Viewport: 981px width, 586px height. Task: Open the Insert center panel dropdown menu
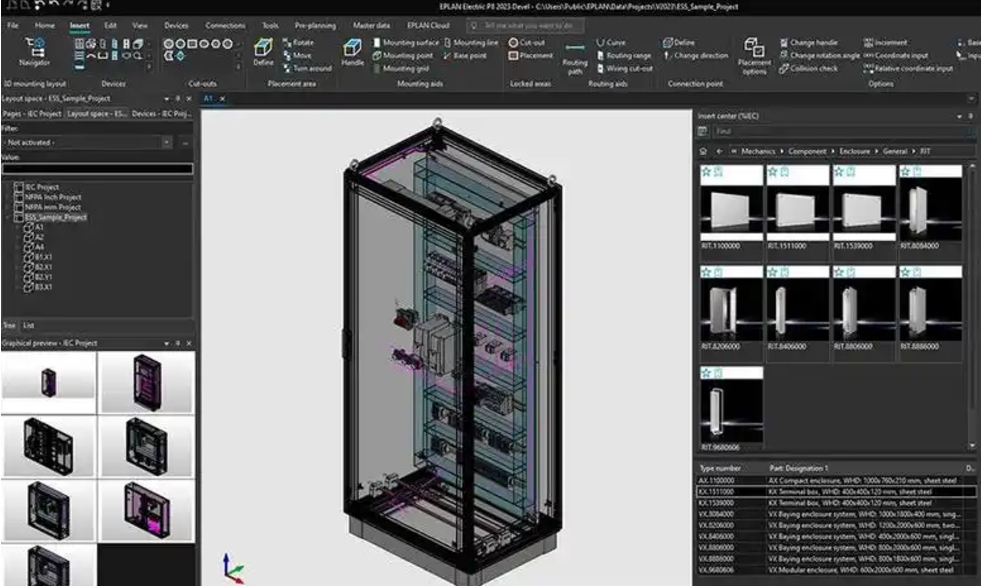click(959, 116)
